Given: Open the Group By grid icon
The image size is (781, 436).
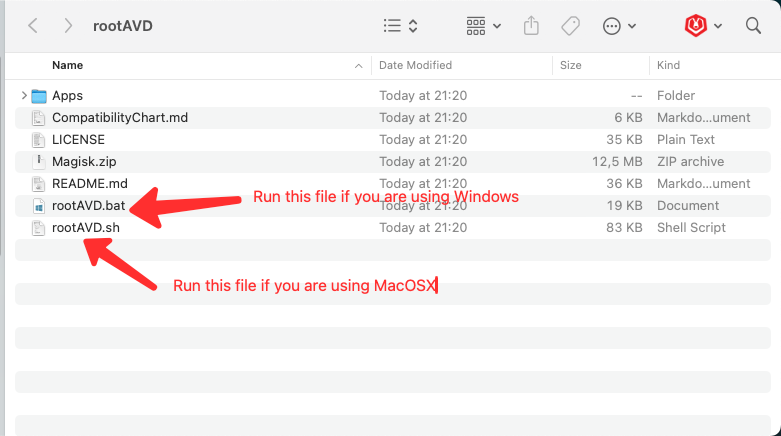Looking at the screenshot, I should click(476, 26).
